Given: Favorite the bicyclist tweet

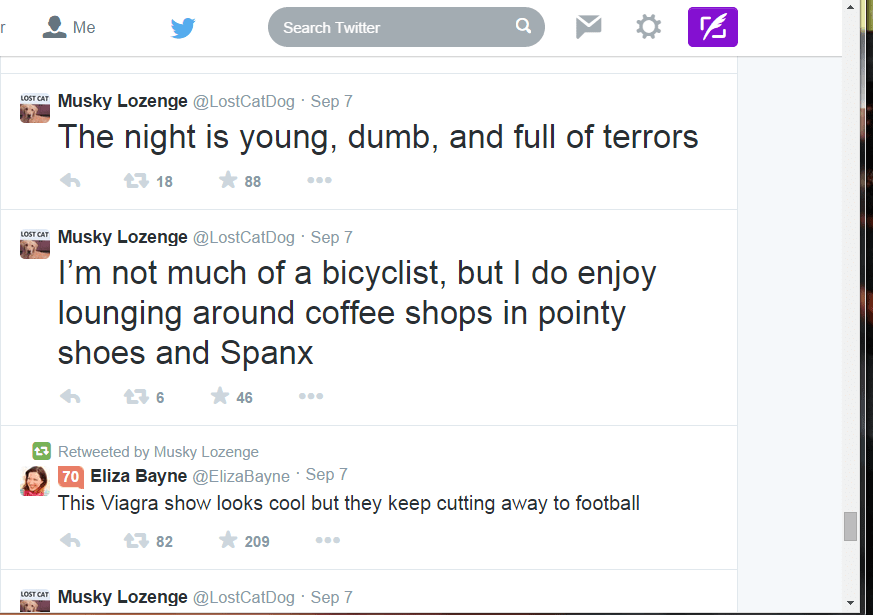Looking at the screenshot, I should (x=220, y=397).
